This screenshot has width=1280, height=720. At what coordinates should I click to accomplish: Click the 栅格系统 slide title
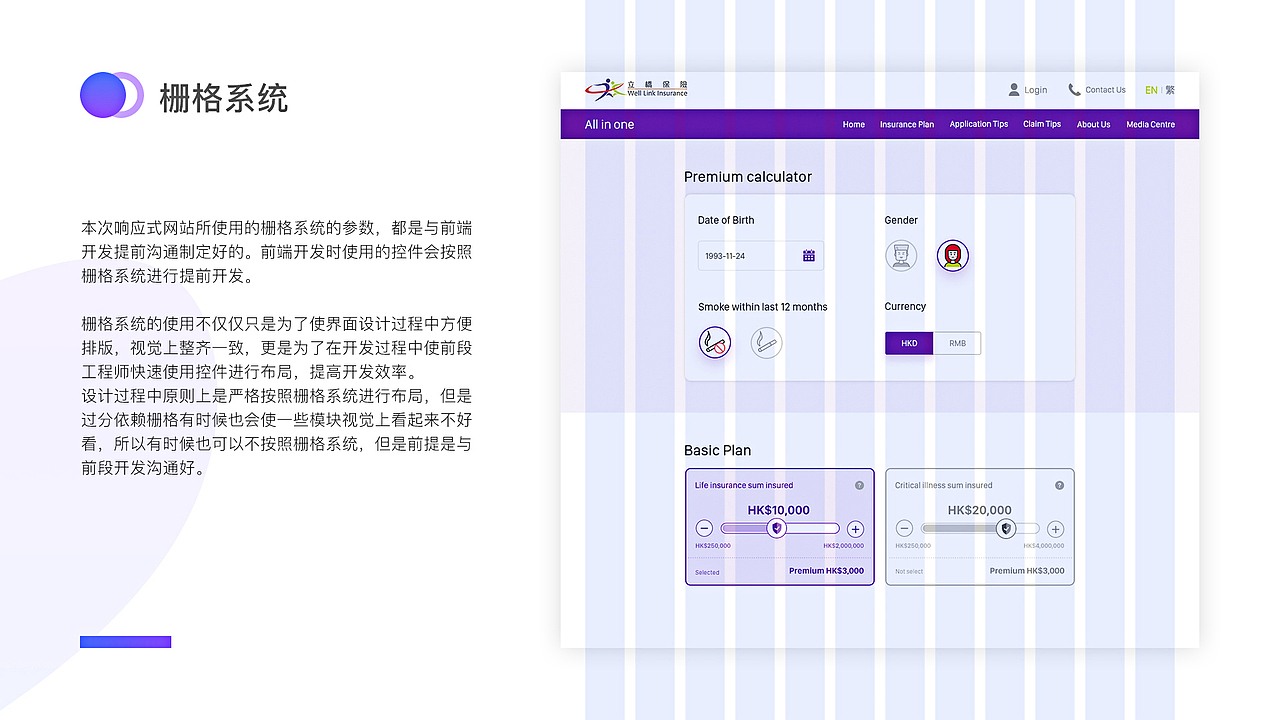(x=224, y=98)
